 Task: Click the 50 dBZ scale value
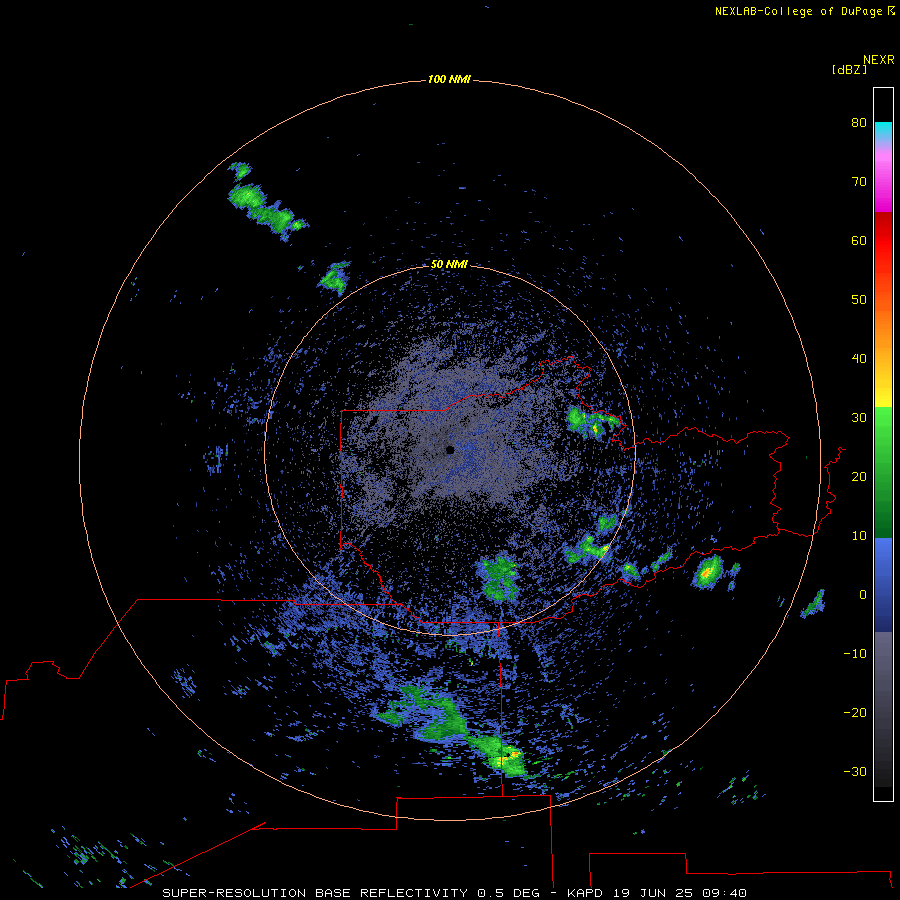tap(859, 300)
